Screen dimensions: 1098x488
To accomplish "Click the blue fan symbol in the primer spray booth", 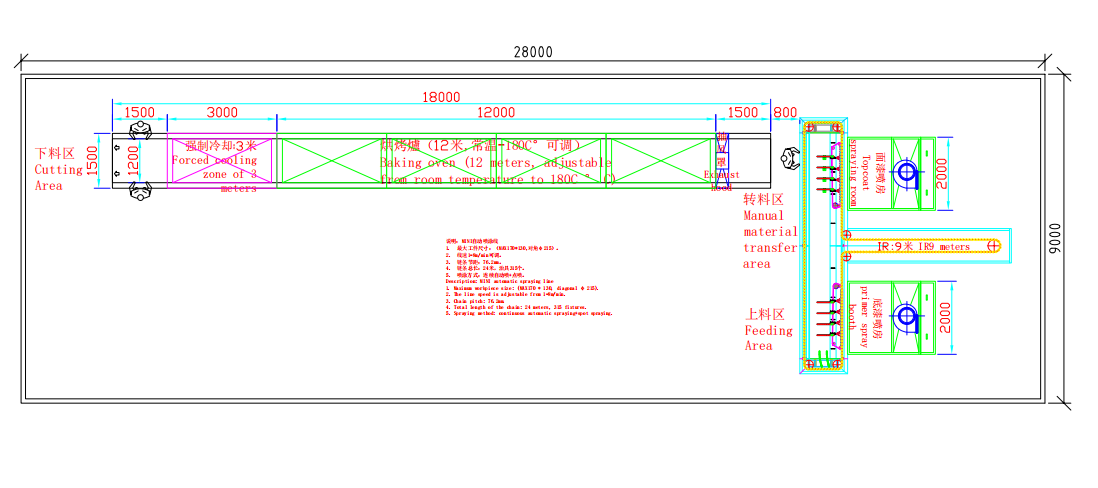I will [908, 316].
